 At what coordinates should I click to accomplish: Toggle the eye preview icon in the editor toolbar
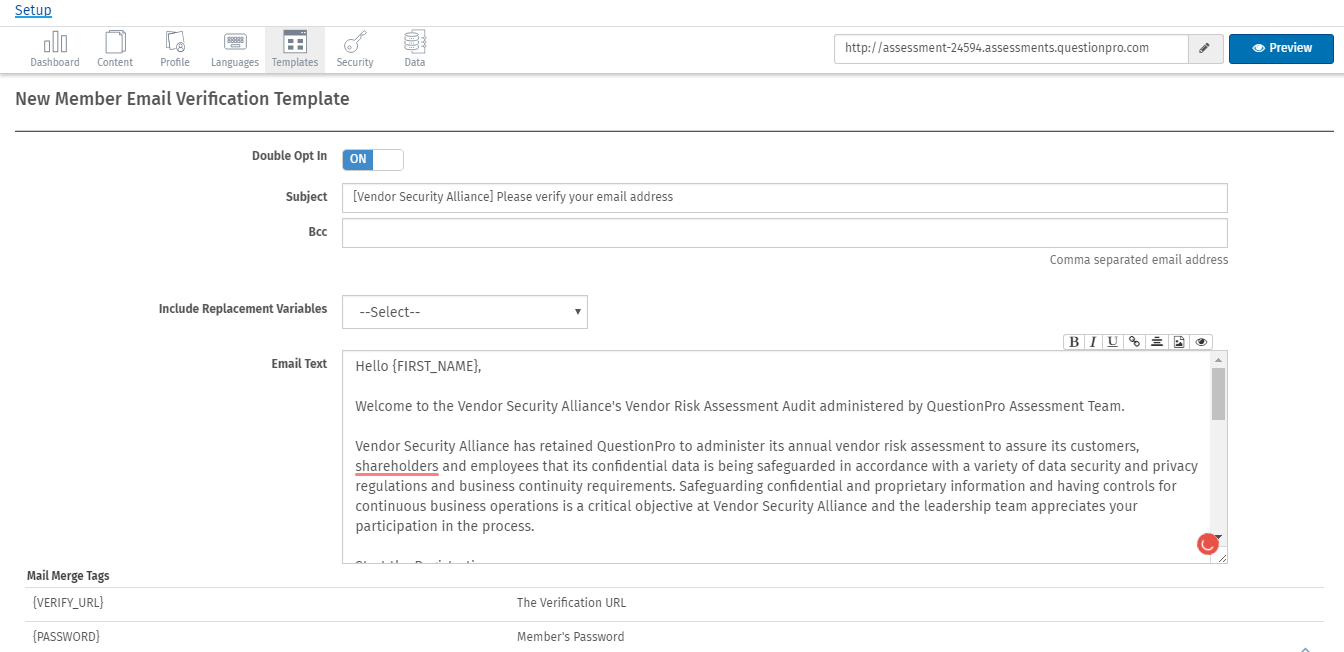tap(1201, 341)
